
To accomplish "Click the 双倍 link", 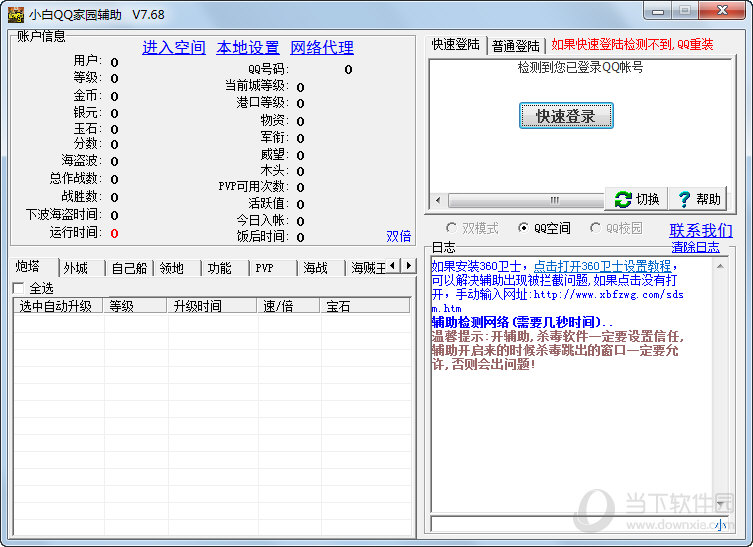I will point(399,236).
